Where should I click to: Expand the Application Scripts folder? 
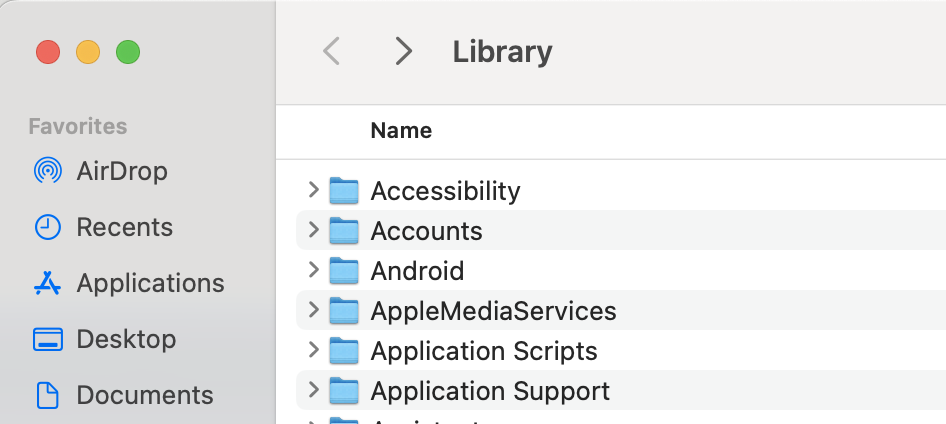click(313, 350)
